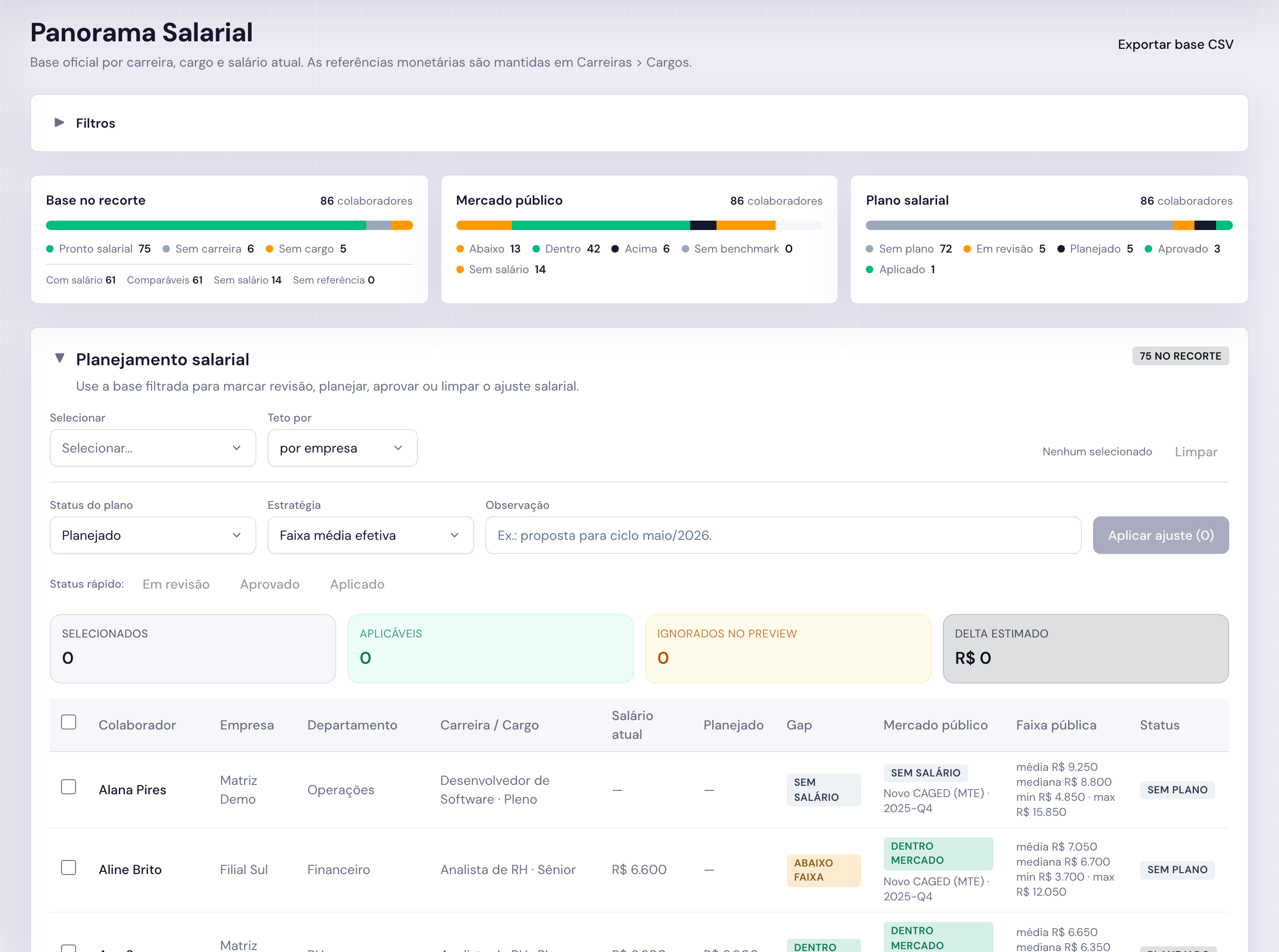Click the Dentro green legend dot
Image resolution: width=1279 pixels, height=952 pixels.
[x=536, y=249]
